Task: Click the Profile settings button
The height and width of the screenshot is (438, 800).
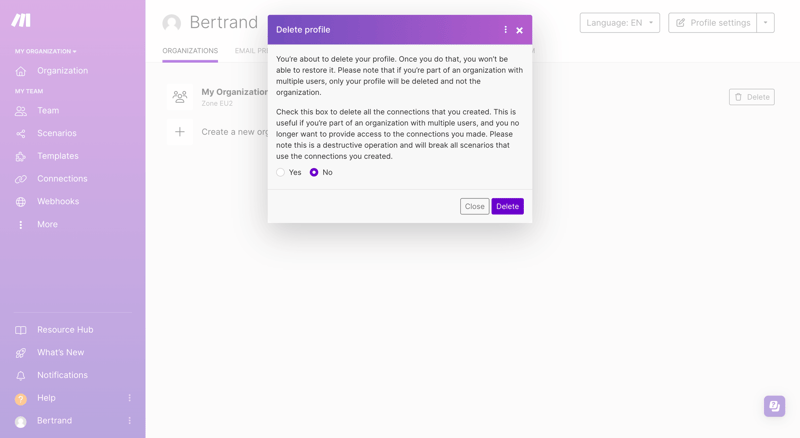Action: pyautogui.click(x=712, y=23)
